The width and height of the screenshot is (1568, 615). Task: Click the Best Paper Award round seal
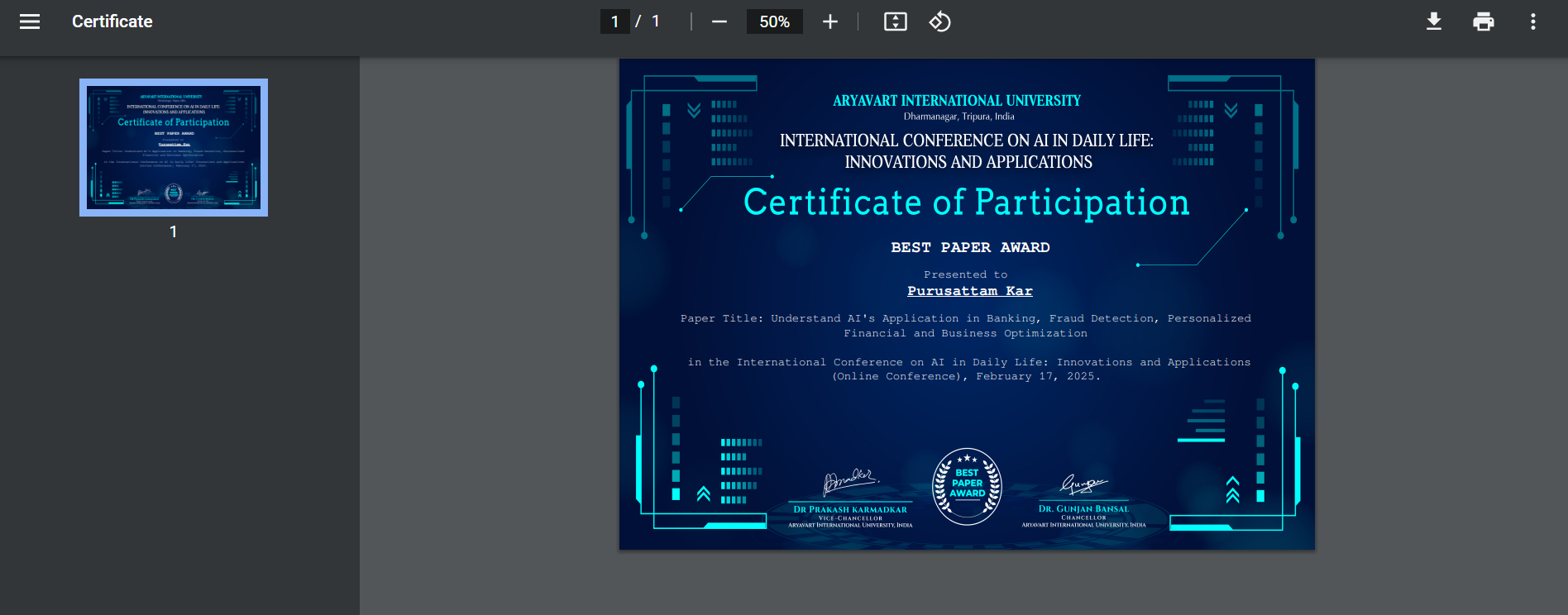(967, 487)
